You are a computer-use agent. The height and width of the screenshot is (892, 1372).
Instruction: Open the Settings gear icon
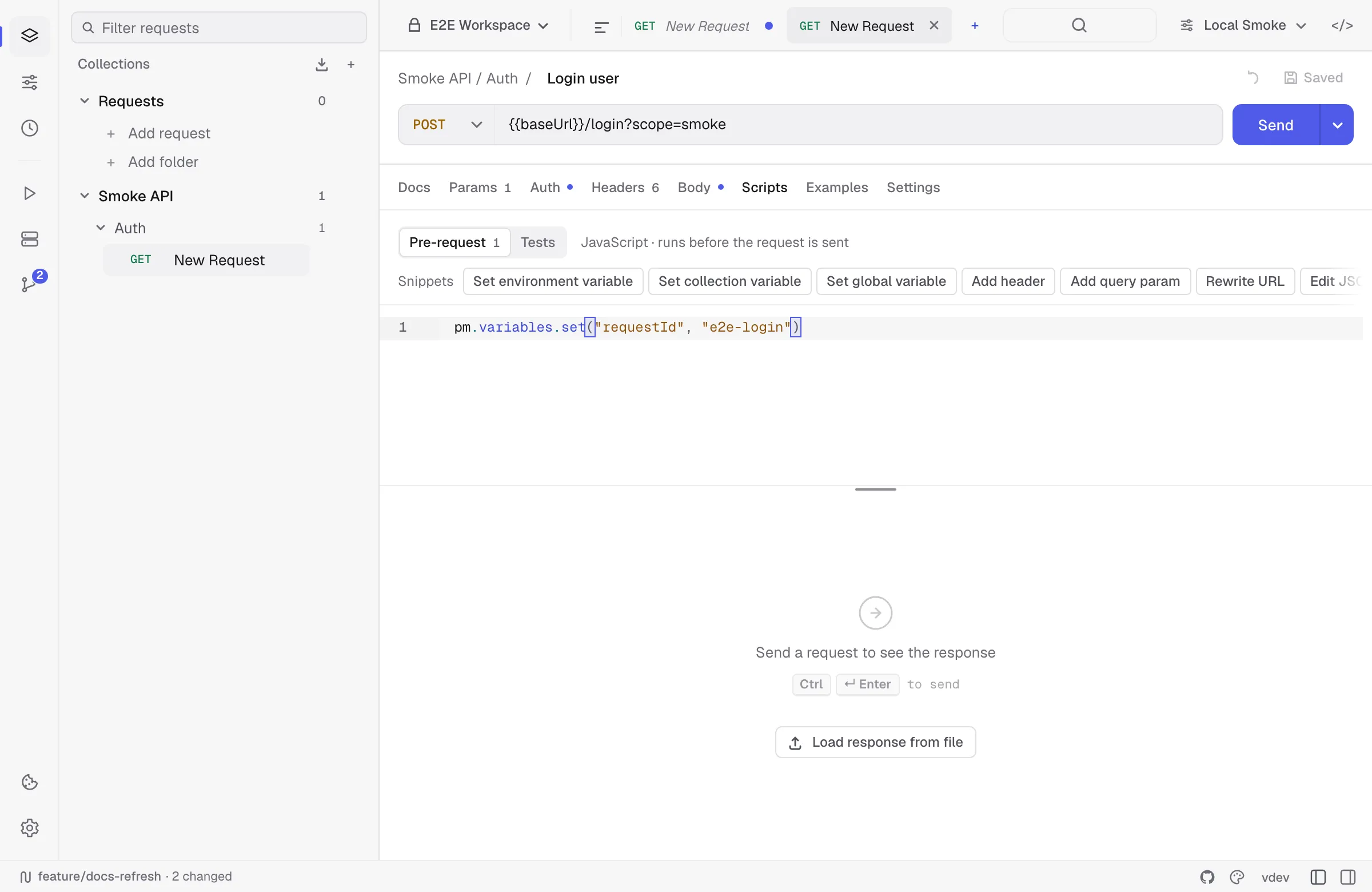[29, 828]
